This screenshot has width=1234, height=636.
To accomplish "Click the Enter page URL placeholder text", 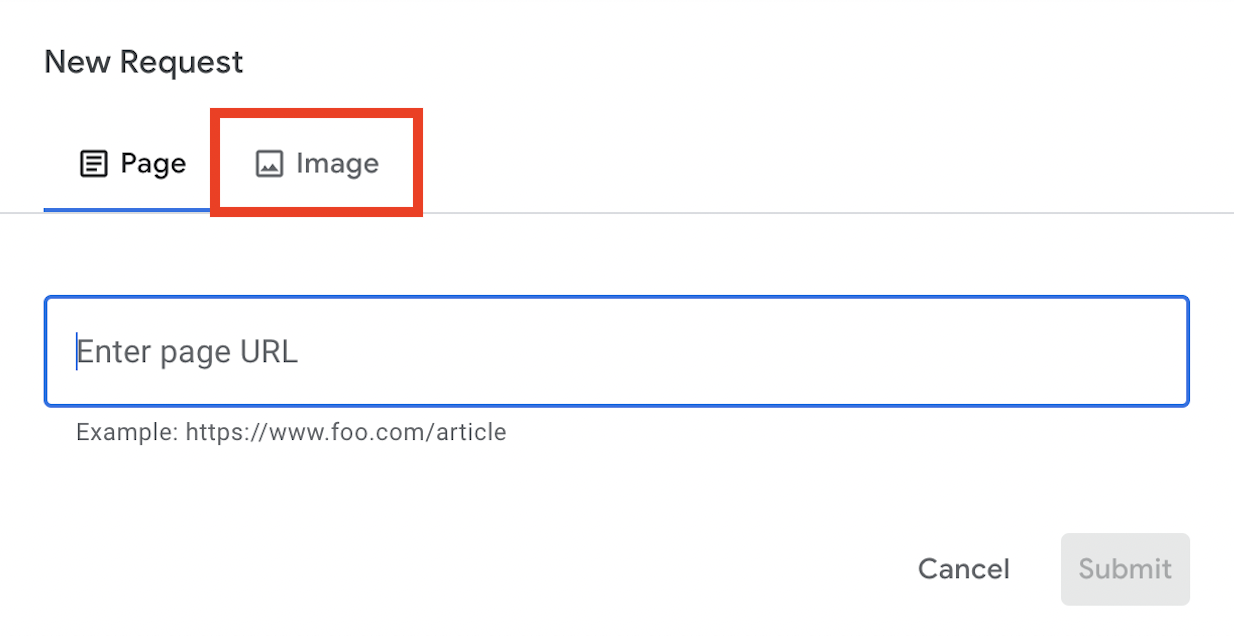I will click(x=187, y=352).
